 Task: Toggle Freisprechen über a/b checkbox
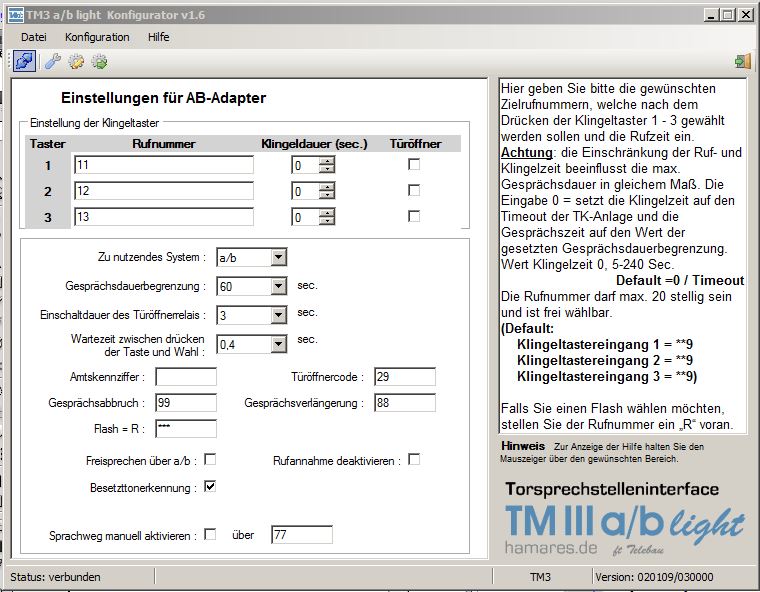coord(210,459)
